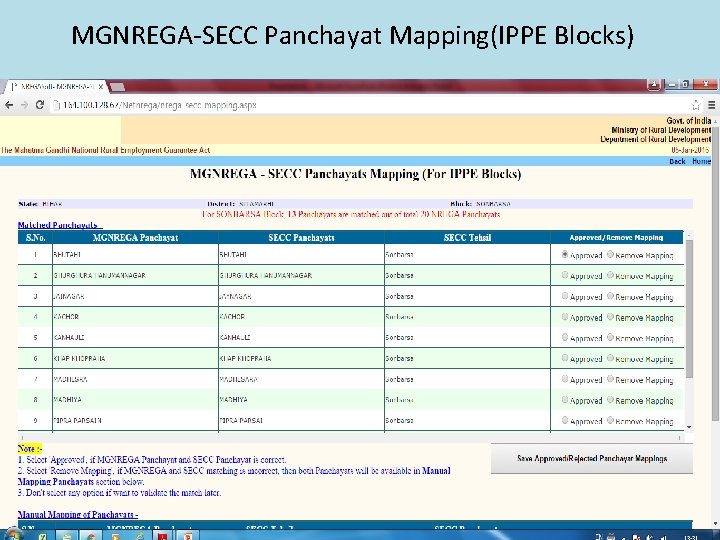Follow the Back link at top right
This screenshot has height=540, width=720.
click(x=677, y=161)
